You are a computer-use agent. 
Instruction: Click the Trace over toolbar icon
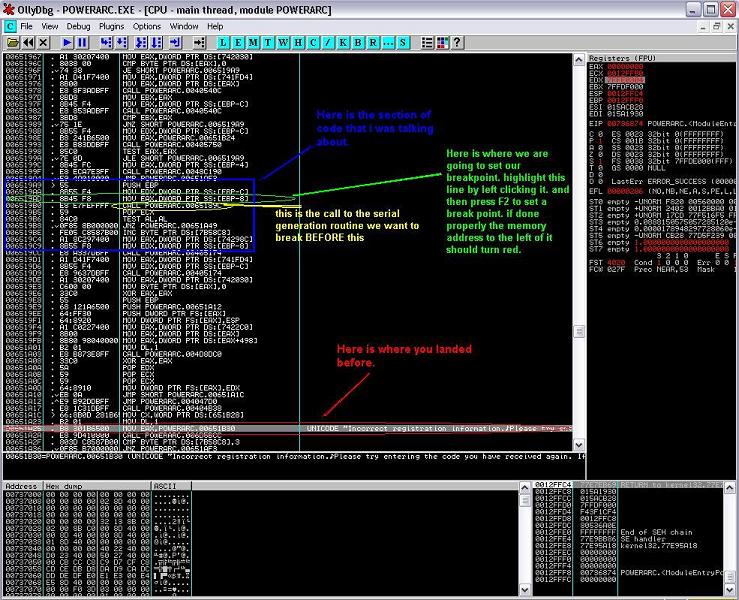[156, 43]
